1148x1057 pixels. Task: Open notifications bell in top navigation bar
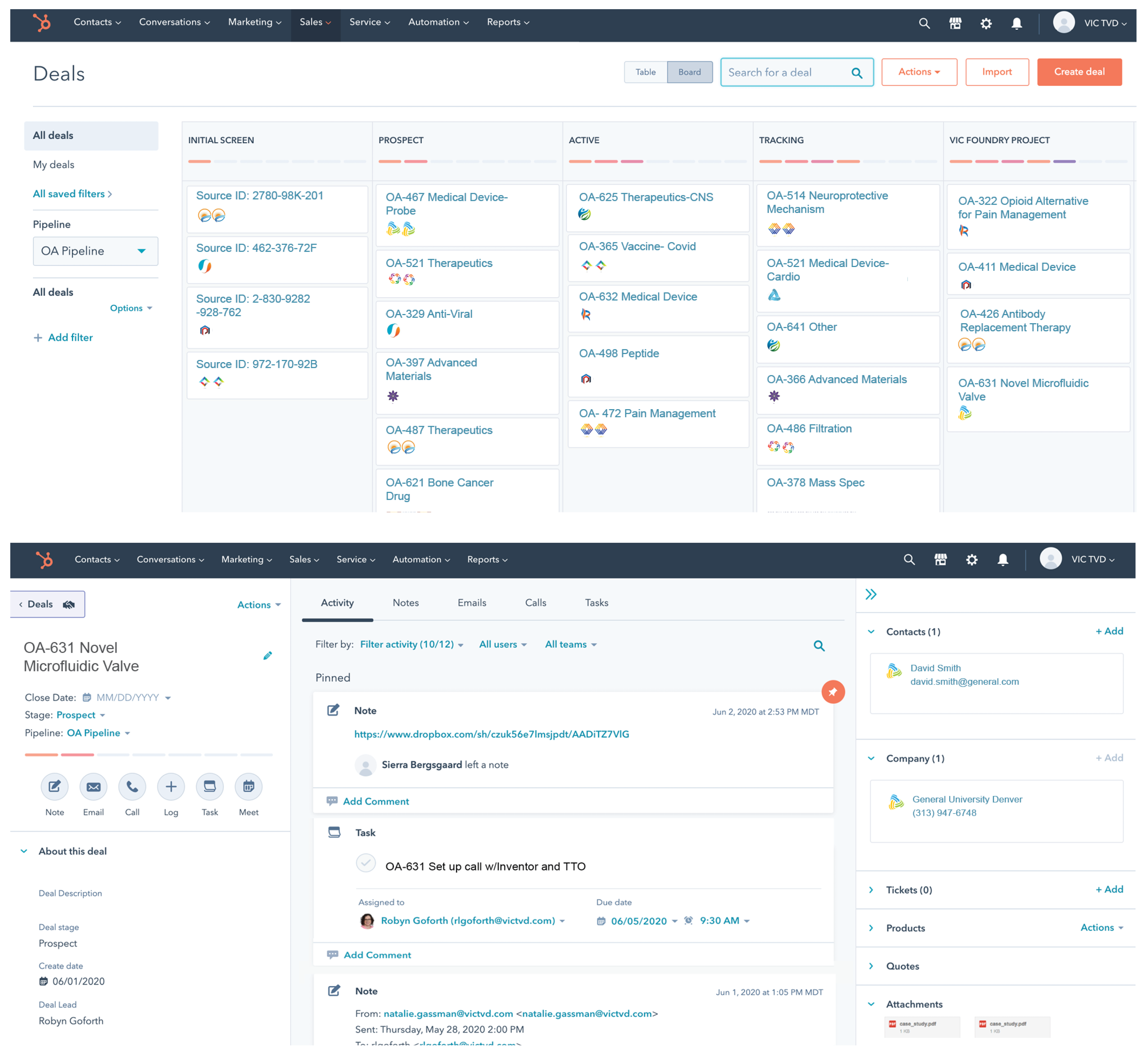pyautogui.click(x=1016, y=24)
